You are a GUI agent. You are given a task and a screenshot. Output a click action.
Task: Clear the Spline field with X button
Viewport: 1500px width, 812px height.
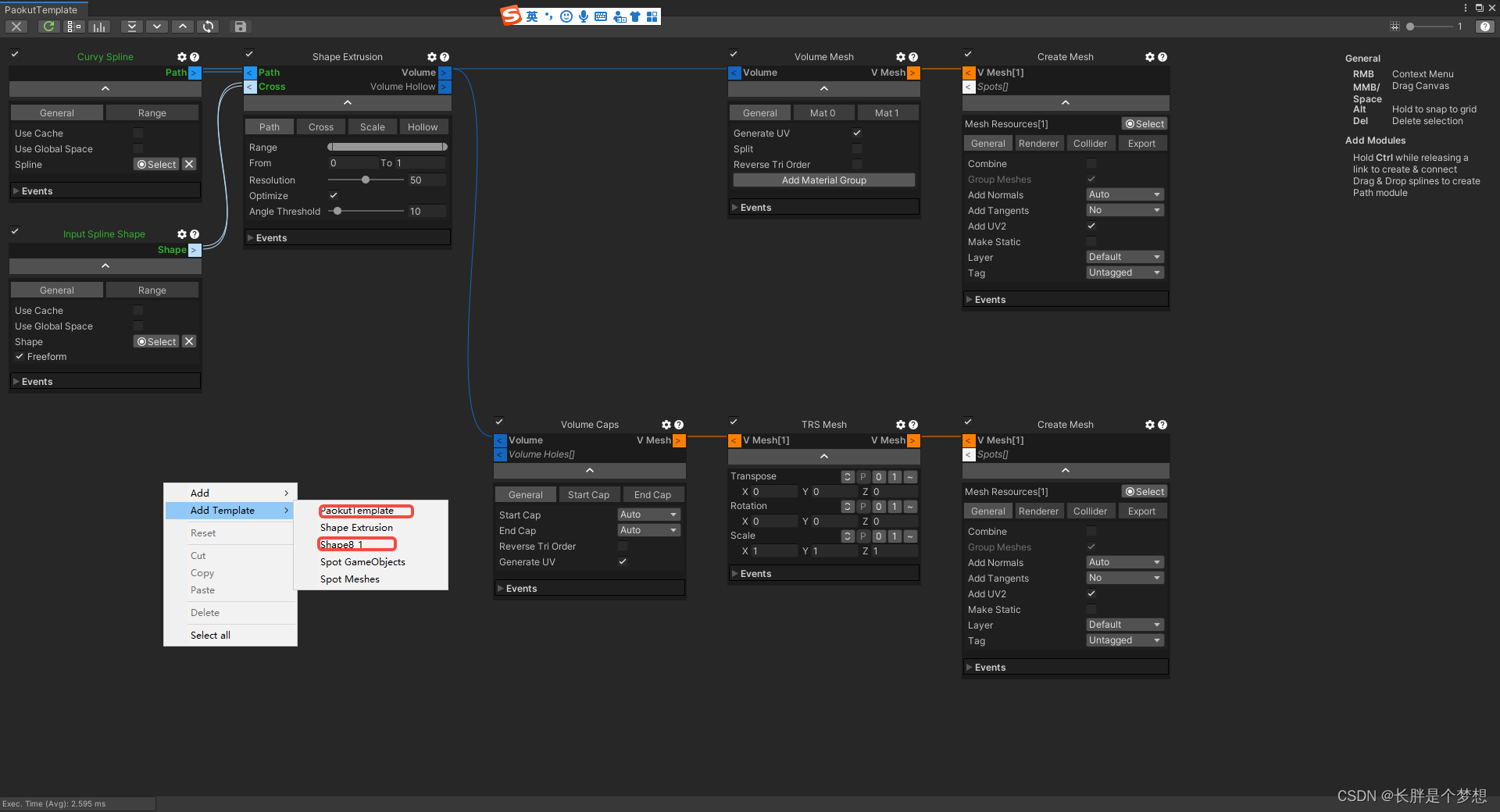[x=189, y=165]
